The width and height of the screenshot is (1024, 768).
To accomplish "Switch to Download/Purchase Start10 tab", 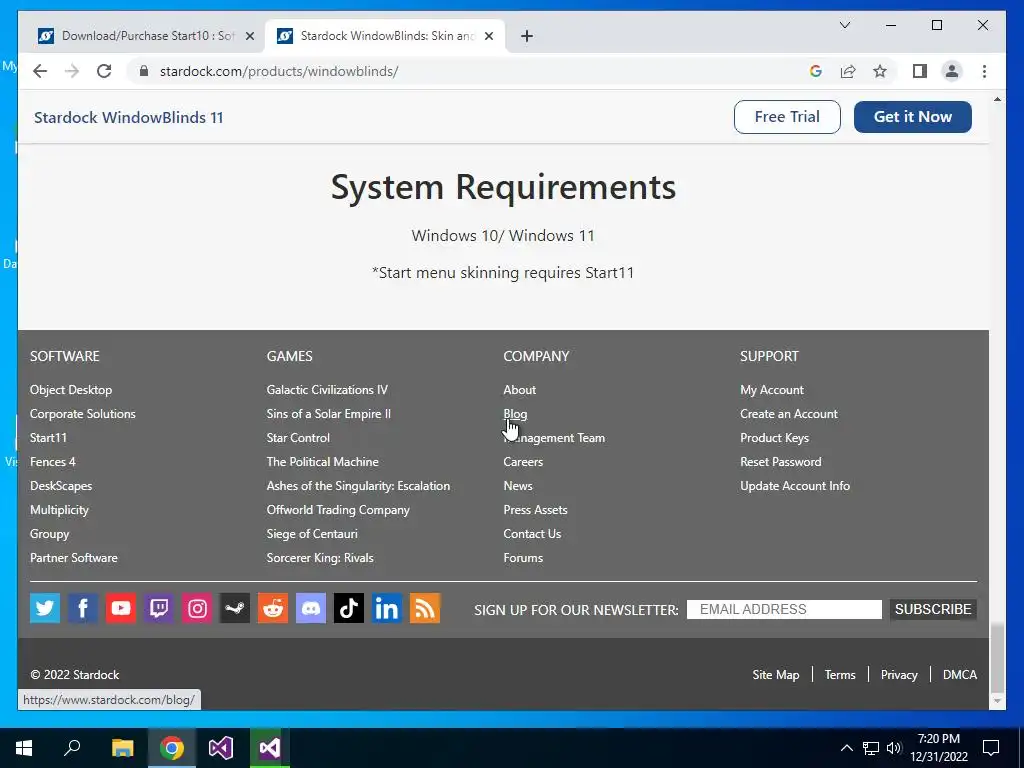I will tap(146, 36).
